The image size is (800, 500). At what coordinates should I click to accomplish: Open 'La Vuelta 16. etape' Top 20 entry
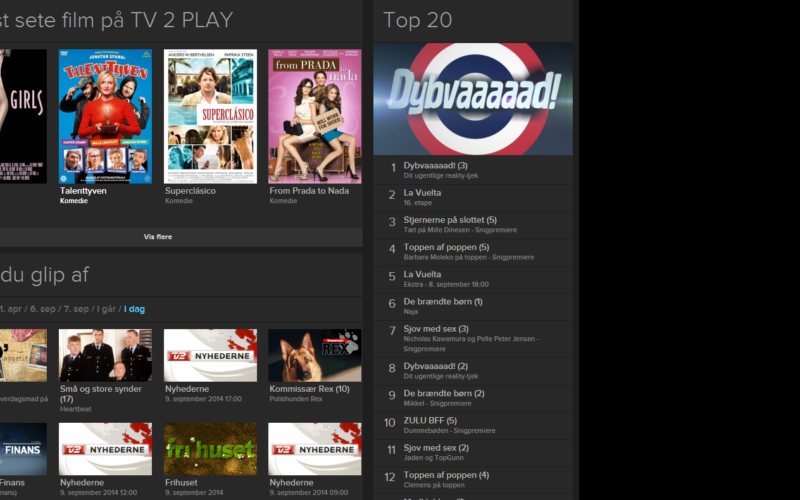click(x=422, y=193)
